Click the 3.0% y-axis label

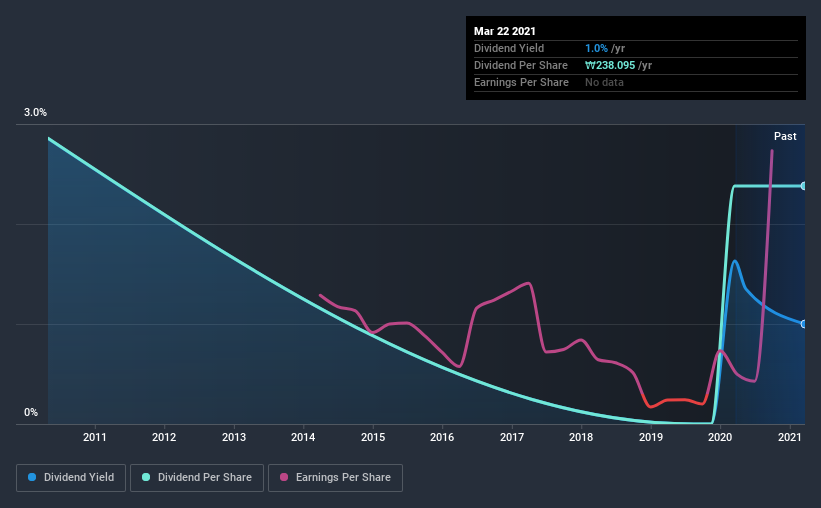pos(35,113)
